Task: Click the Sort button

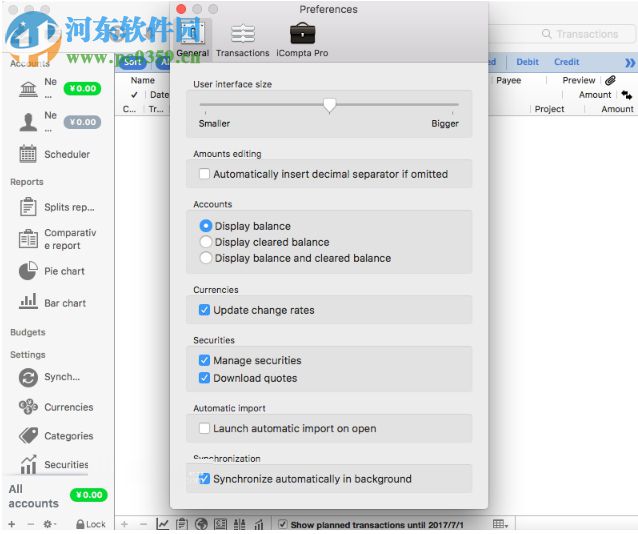Action: coord(133,62)
